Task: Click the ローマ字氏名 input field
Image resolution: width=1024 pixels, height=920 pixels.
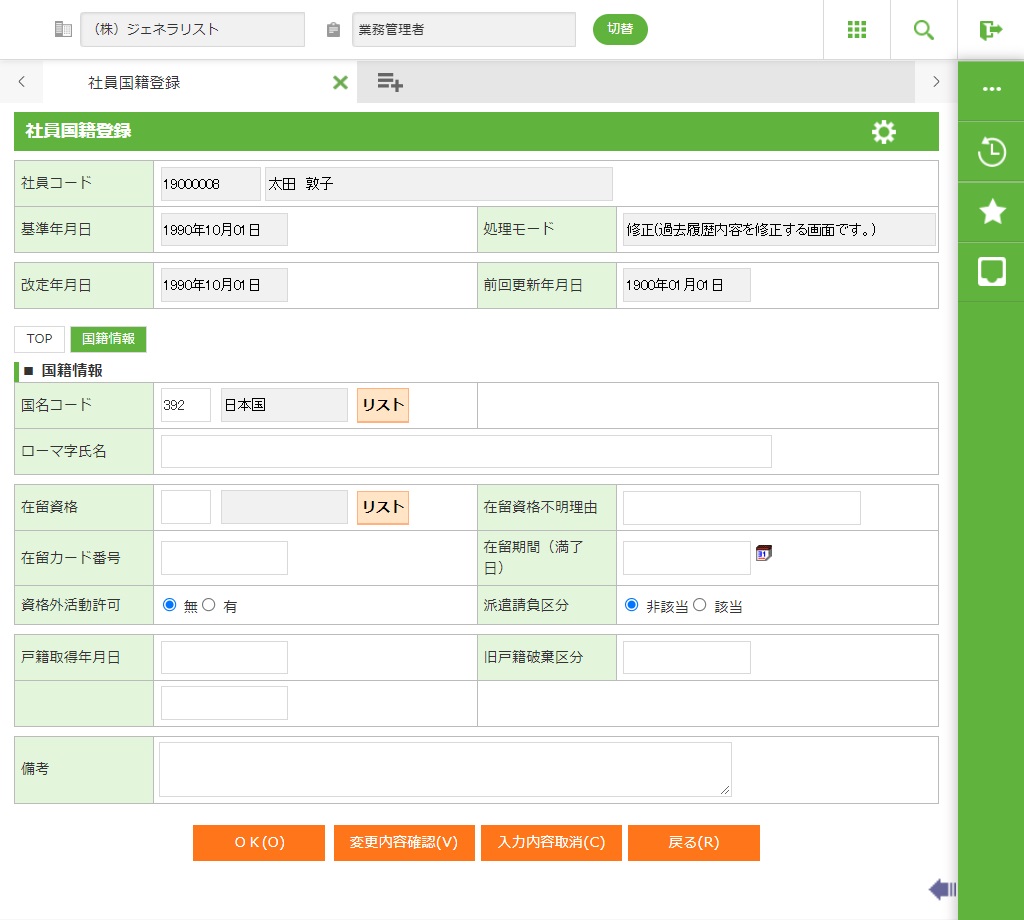Action: coord(466,452)
